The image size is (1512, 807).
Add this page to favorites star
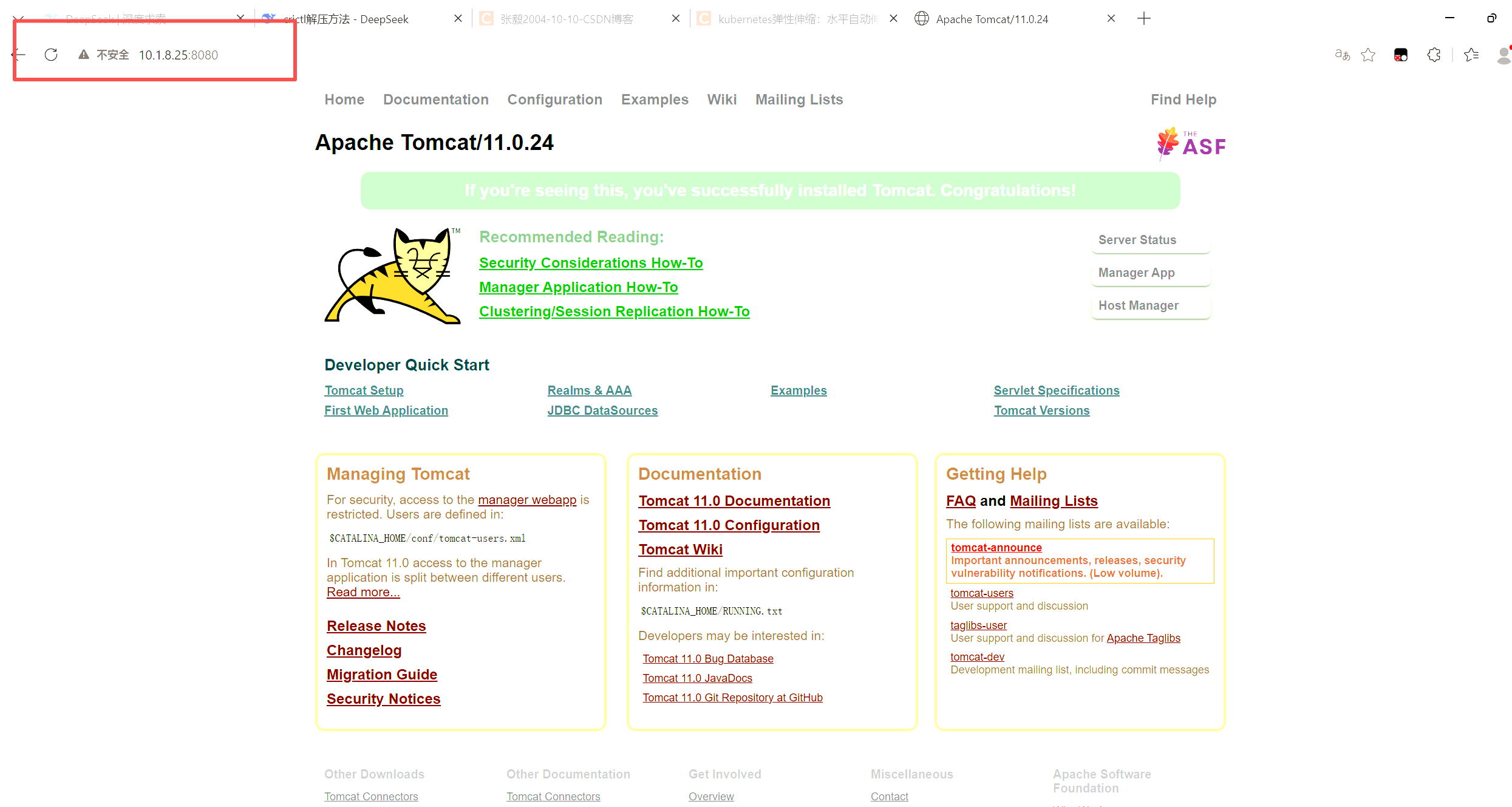coord(1368,55)
